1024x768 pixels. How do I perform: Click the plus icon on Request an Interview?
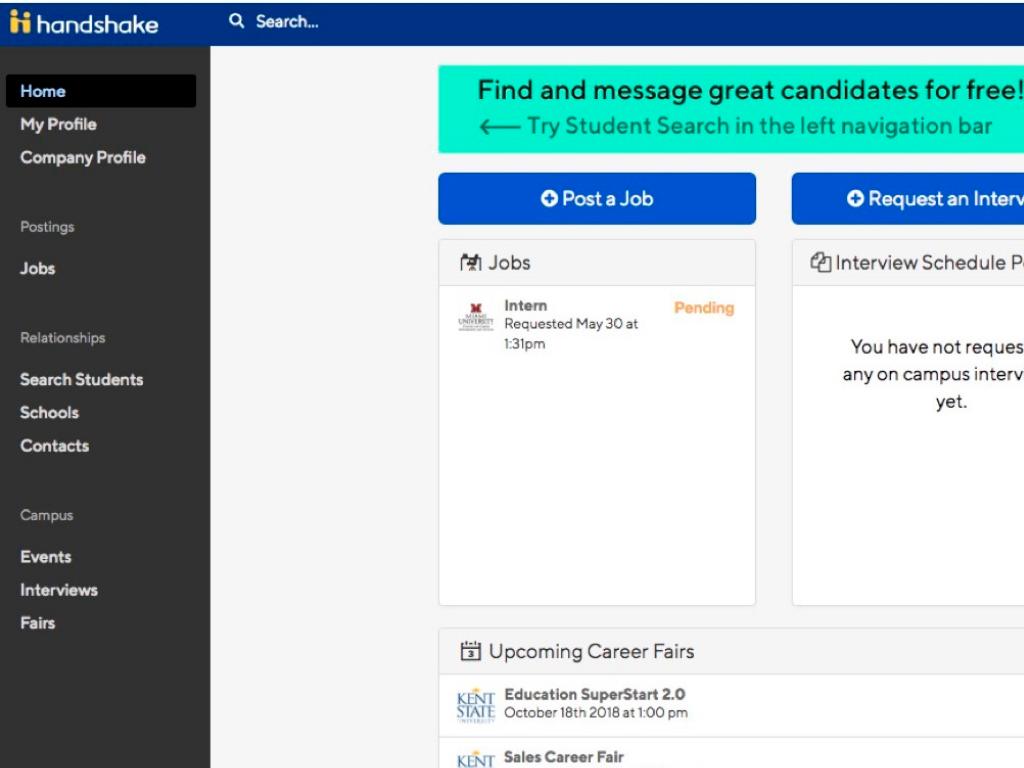pyautogui.click(x=855, y=199)
